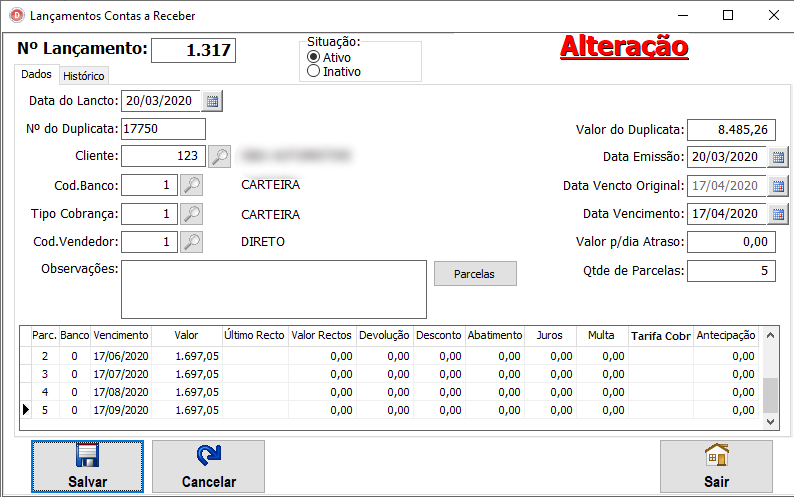Click the grid scrollbar down arrow
Image resolution: width=794 pixels, height=497 pixels.
[x=769, y=423]
